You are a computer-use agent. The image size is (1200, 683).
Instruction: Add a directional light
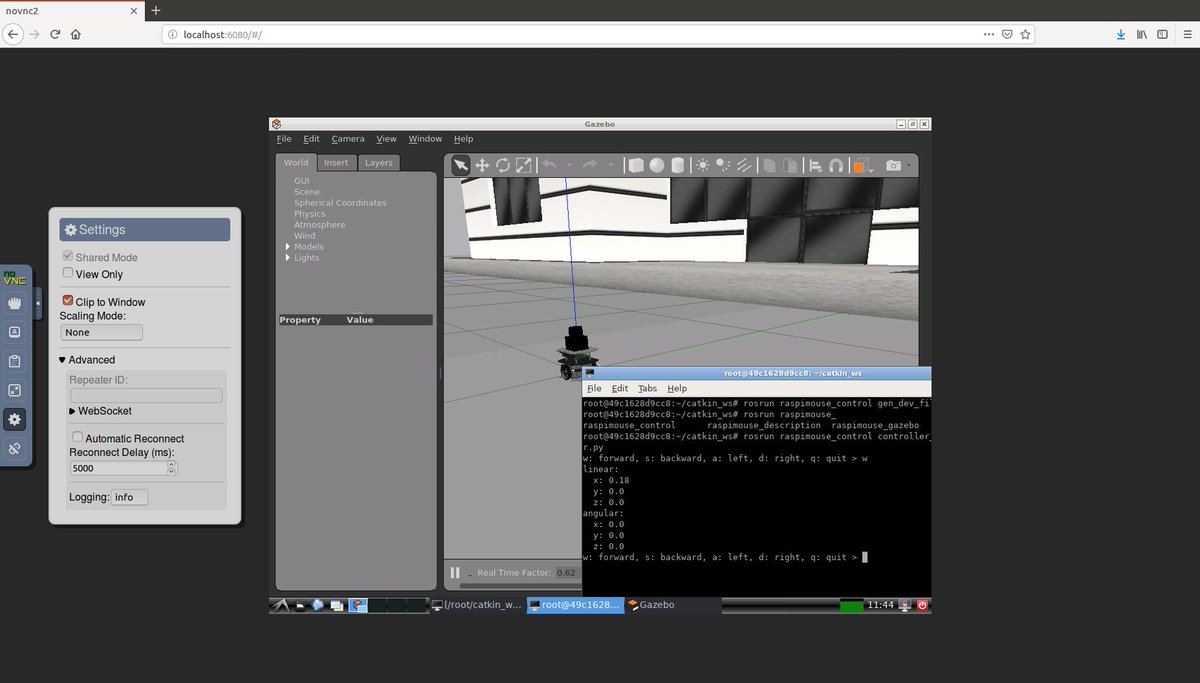[x=743, y=166]
